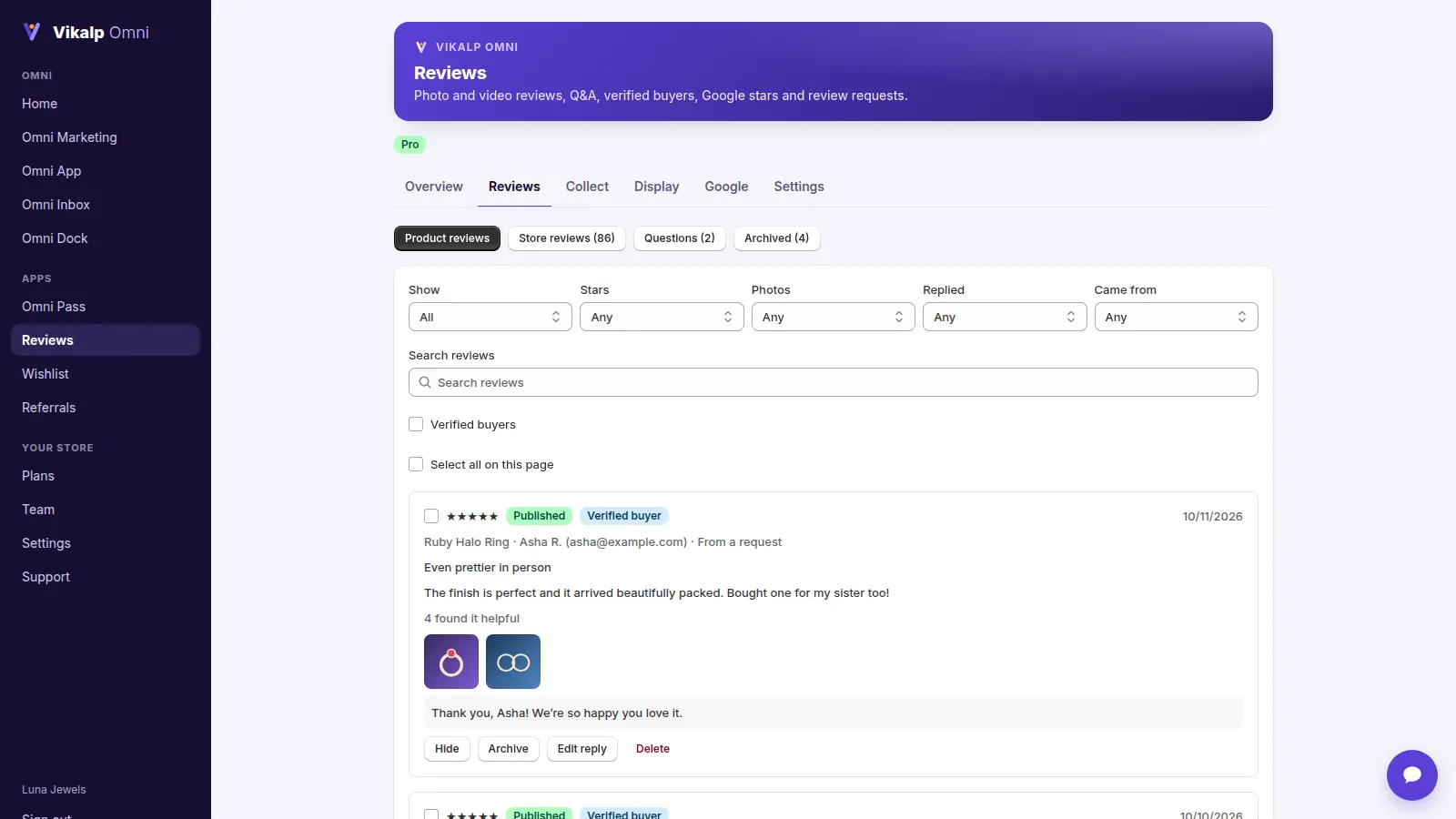Go to the Google tab
The image size is (1456, 819).
point(726,187)
